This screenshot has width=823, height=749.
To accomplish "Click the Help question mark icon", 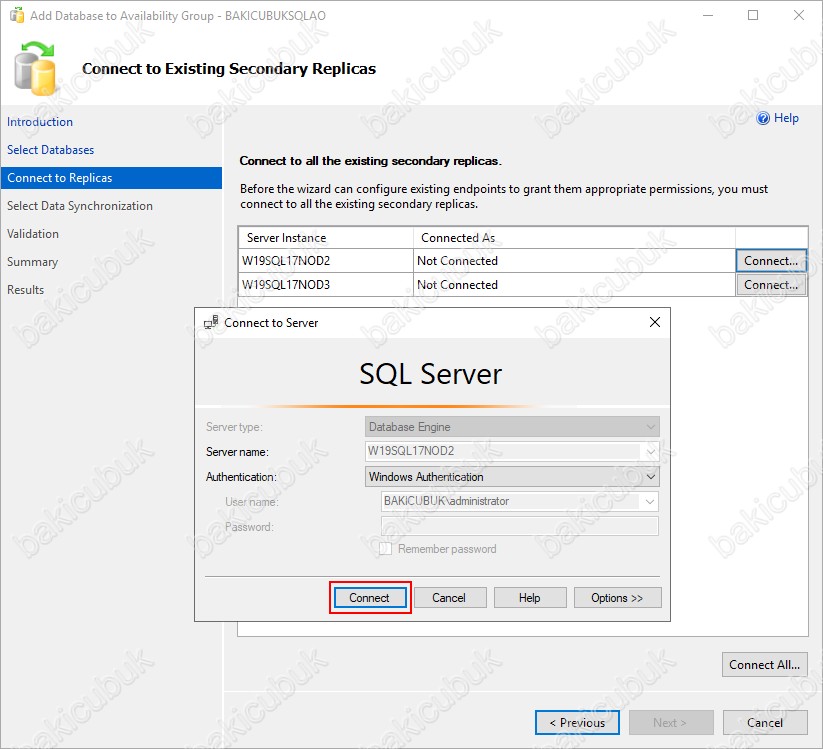I will [x=763, y=118].
